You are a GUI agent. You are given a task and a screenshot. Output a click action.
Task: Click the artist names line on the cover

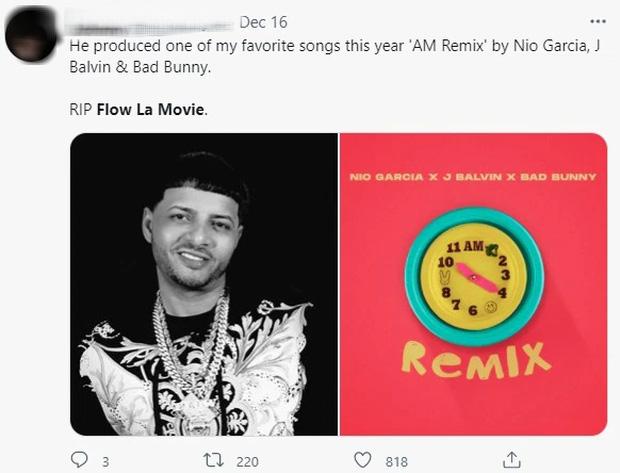click(x=473, y=177)
